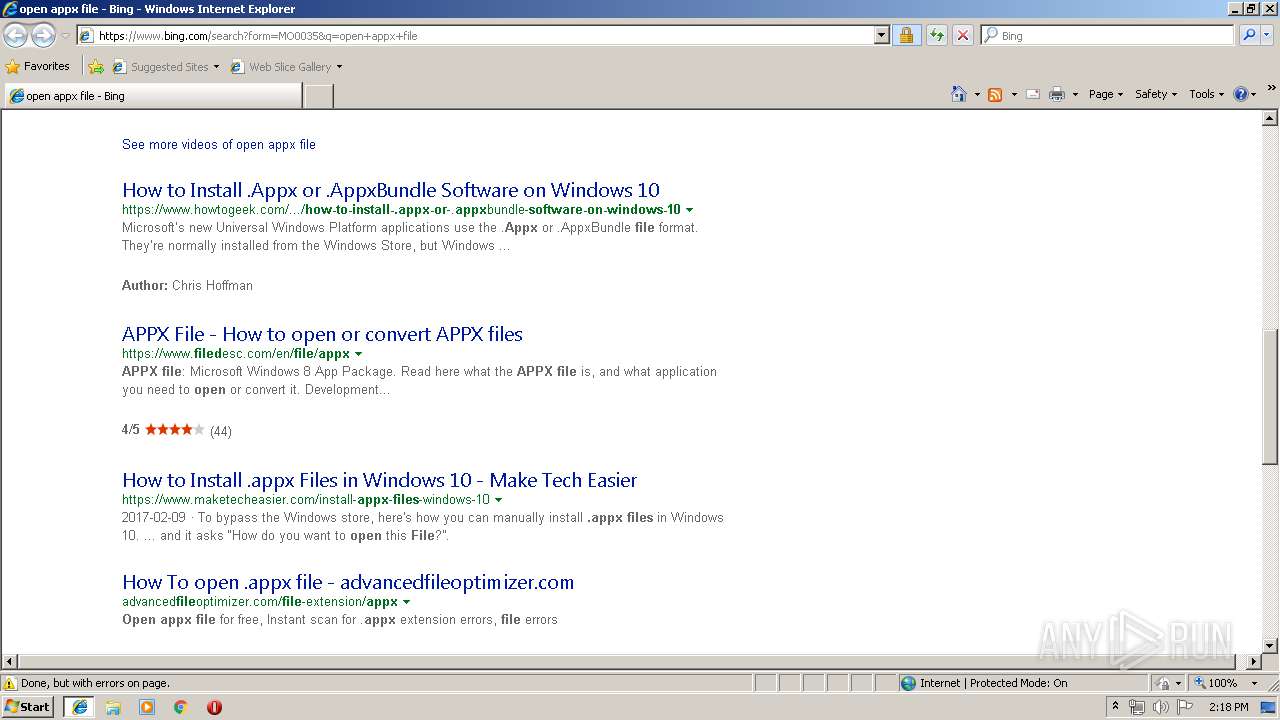Click the volume speaker tray icon
Viewport: 1280px width, 720px height.
1160,707
